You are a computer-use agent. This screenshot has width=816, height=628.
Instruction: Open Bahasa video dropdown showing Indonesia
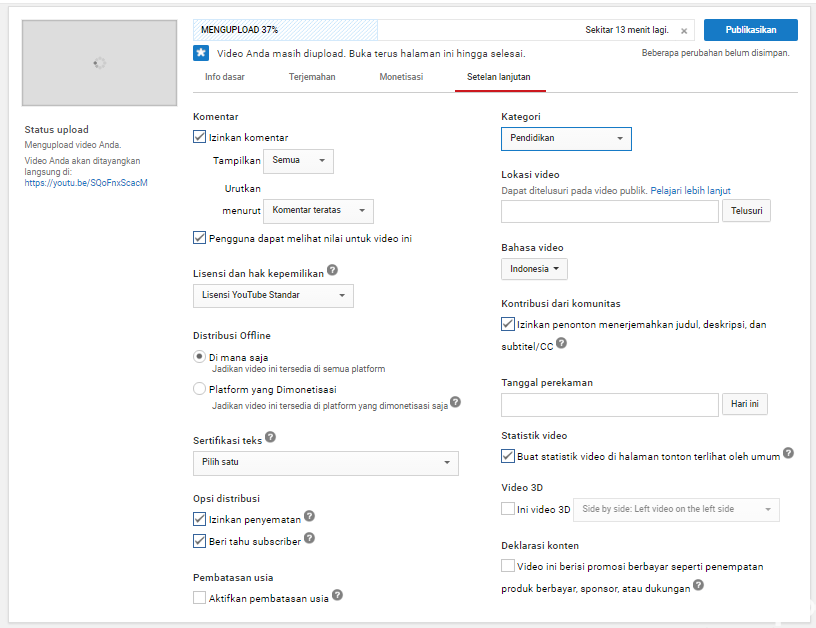[x=534, y=269]
